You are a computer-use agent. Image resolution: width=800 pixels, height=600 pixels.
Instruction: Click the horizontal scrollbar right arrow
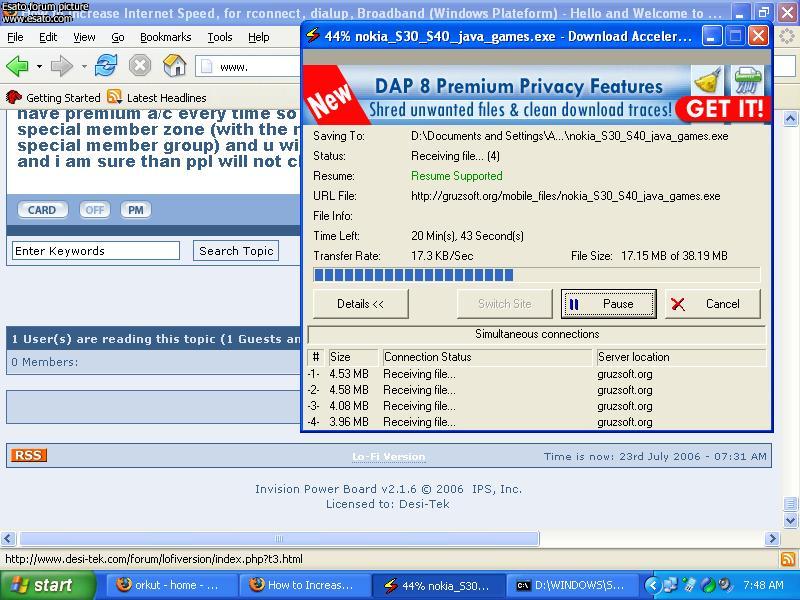coord(772,538)
